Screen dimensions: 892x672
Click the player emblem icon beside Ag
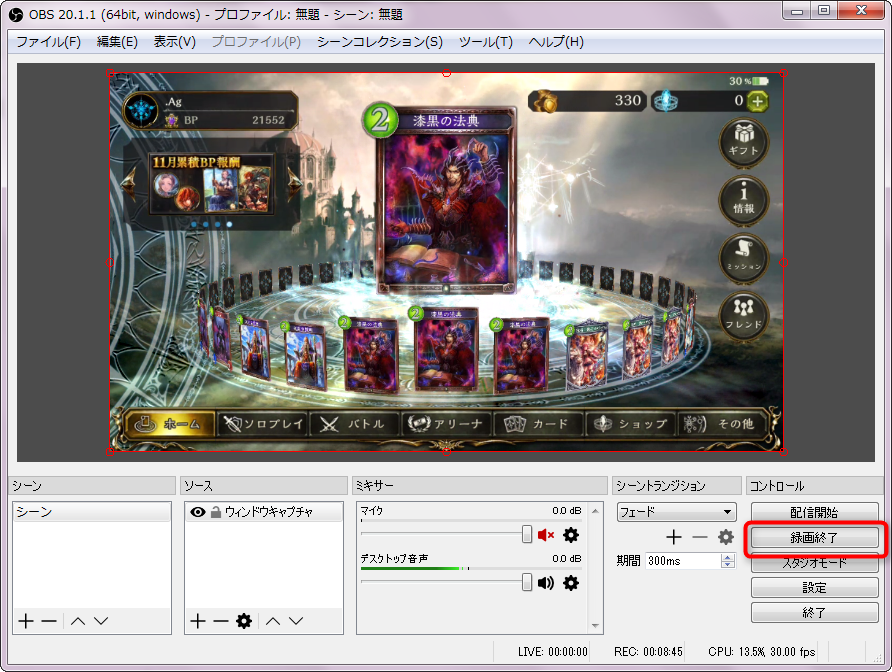141,110
